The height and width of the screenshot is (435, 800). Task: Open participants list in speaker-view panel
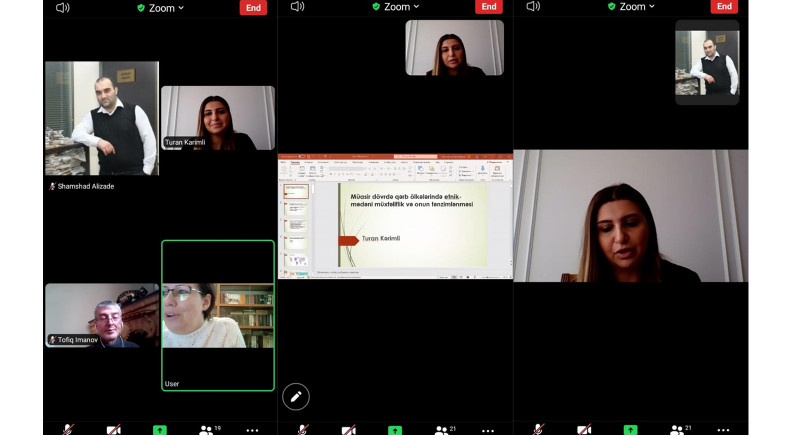[x=678, y=430]
